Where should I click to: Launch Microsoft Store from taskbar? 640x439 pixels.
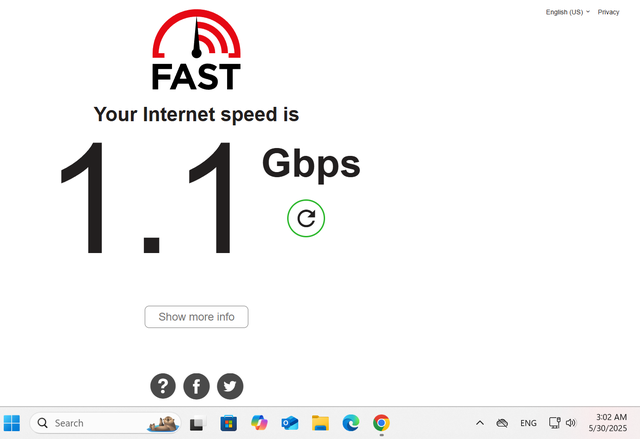pyautogui.click(x=229, y=423)
